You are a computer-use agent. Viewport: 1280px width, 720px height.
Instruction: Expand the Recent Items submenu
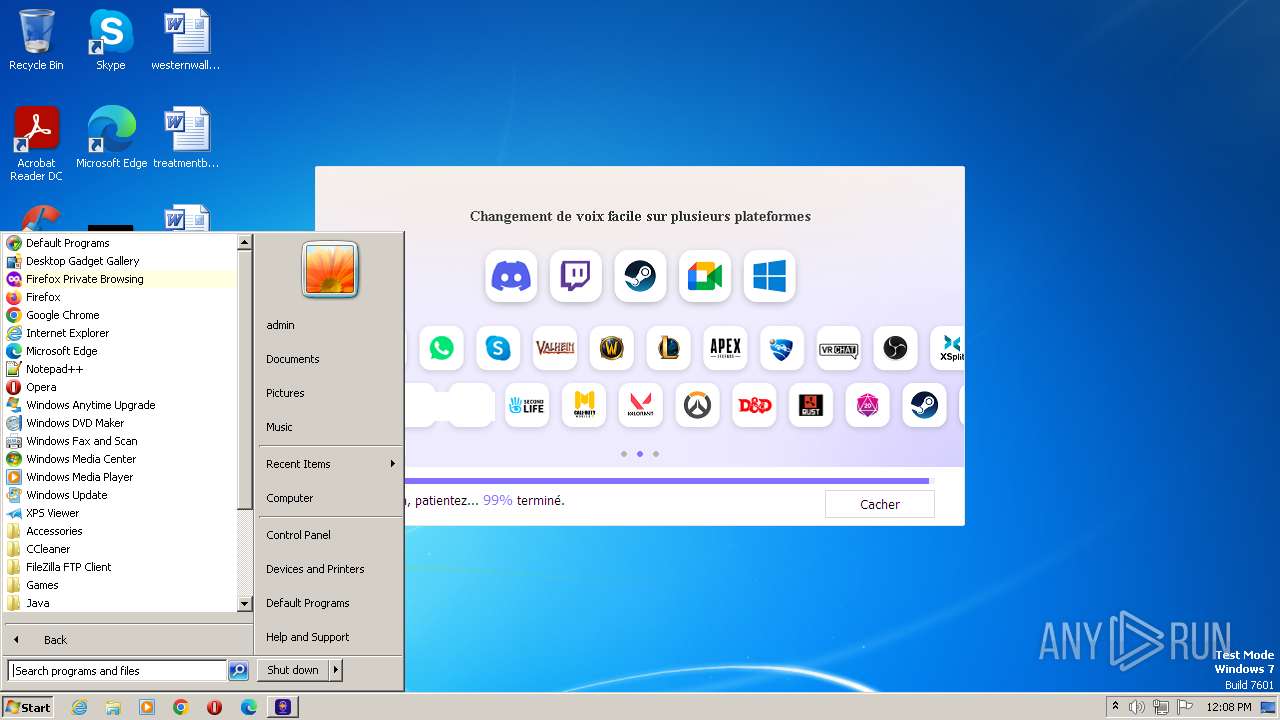(329, 464)
